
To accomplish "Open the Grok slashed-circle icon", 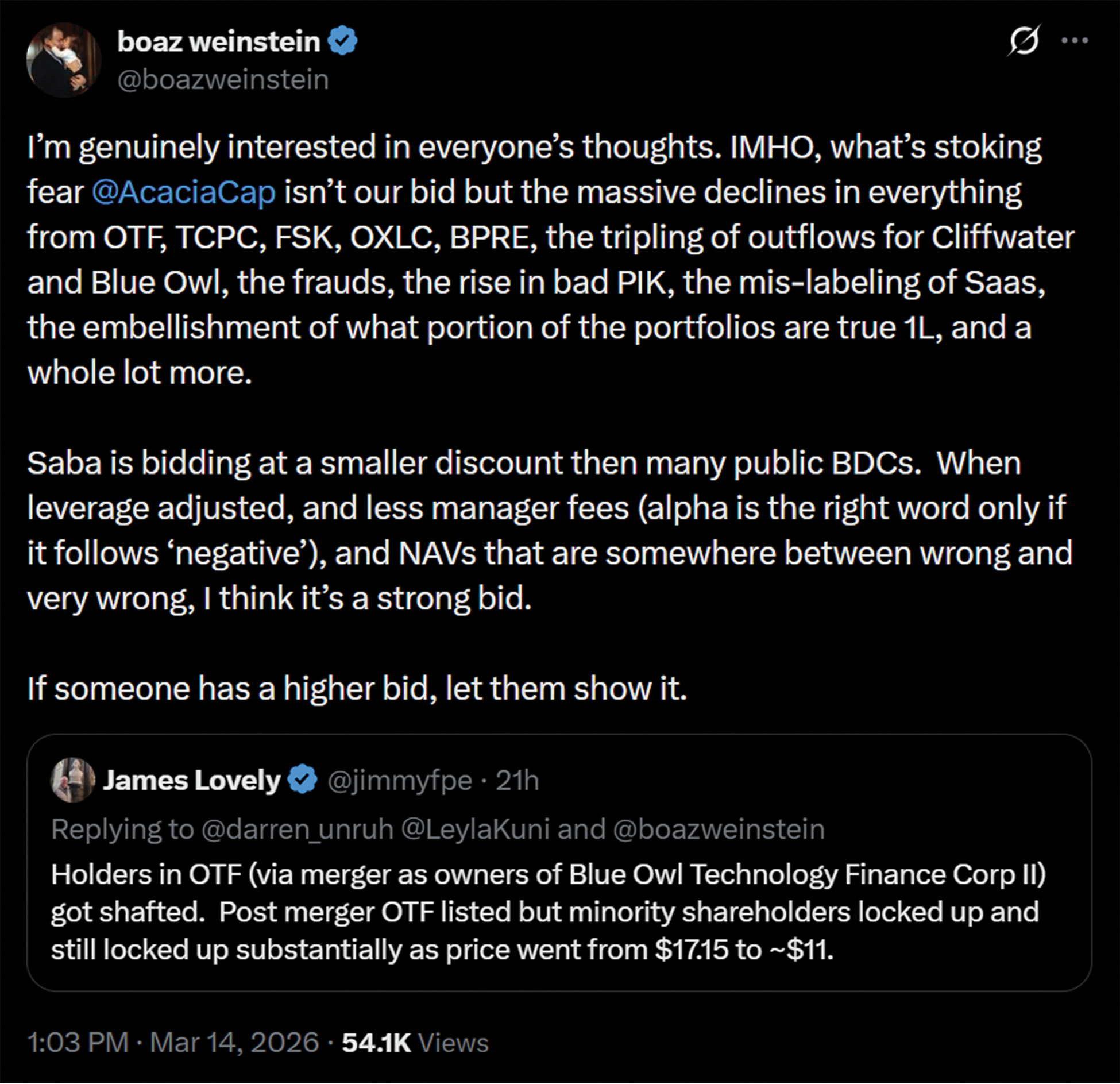I will [x=1024, y=41].
